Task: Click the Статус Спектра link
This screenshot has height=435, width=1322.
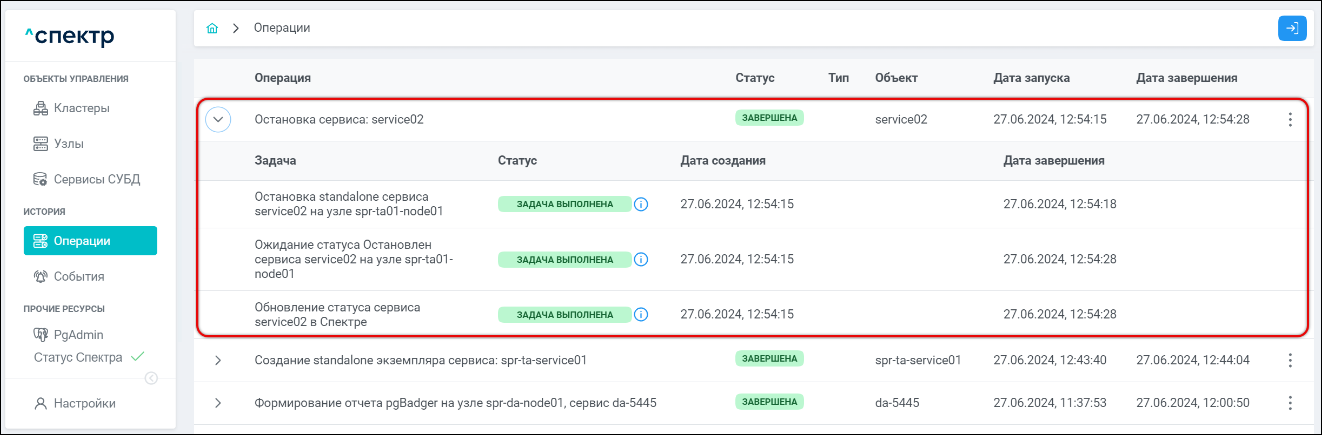Action: (x=78, y=357)
